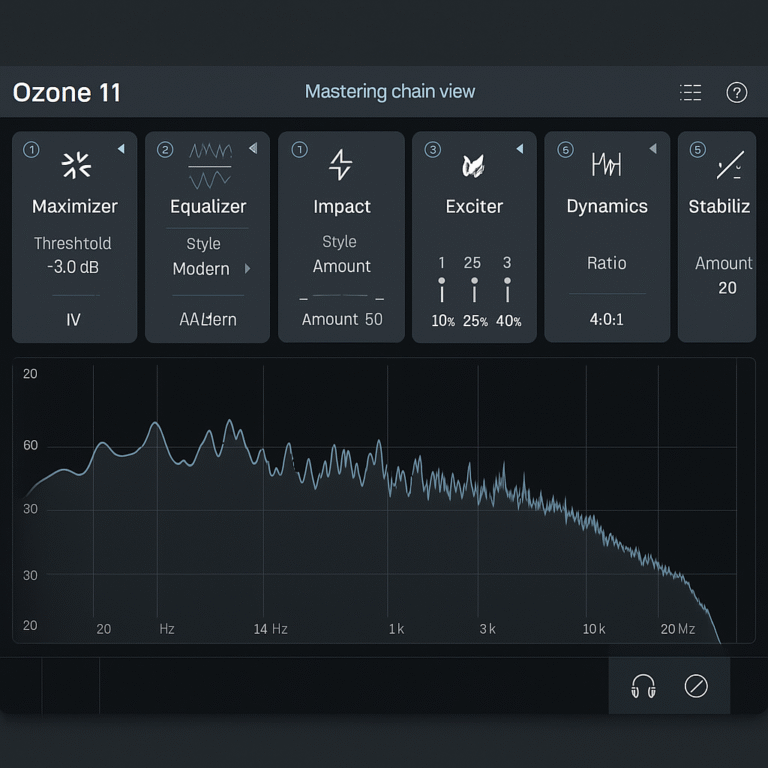The height and width of the screenshot is (768, 768).
Task: Select the Maximizer burst icon
Action: (76, 165)
